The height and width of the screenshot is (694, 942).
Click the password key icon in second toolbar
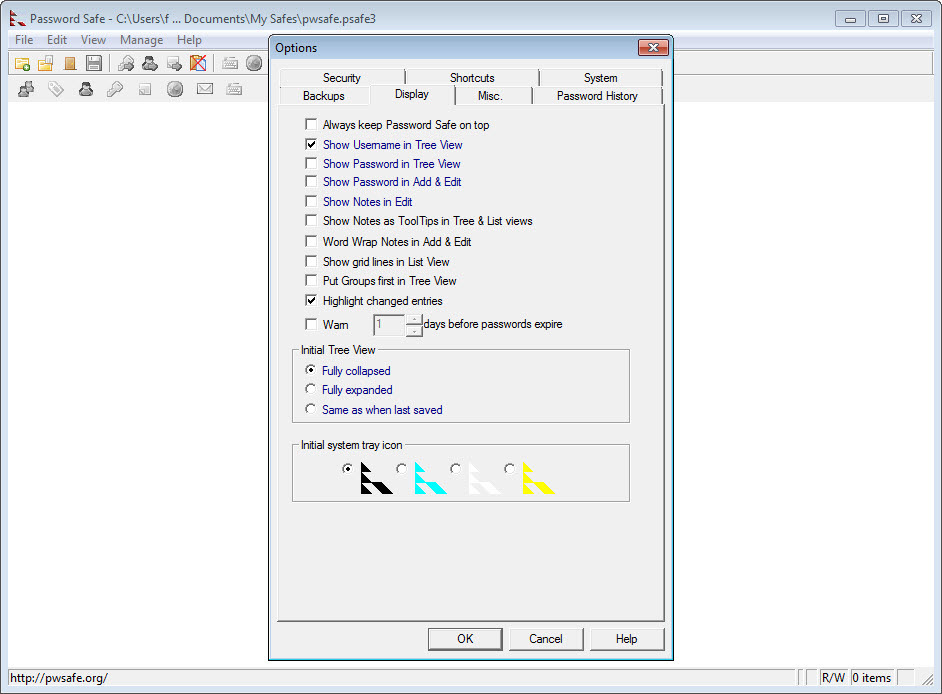coord(115,90)
